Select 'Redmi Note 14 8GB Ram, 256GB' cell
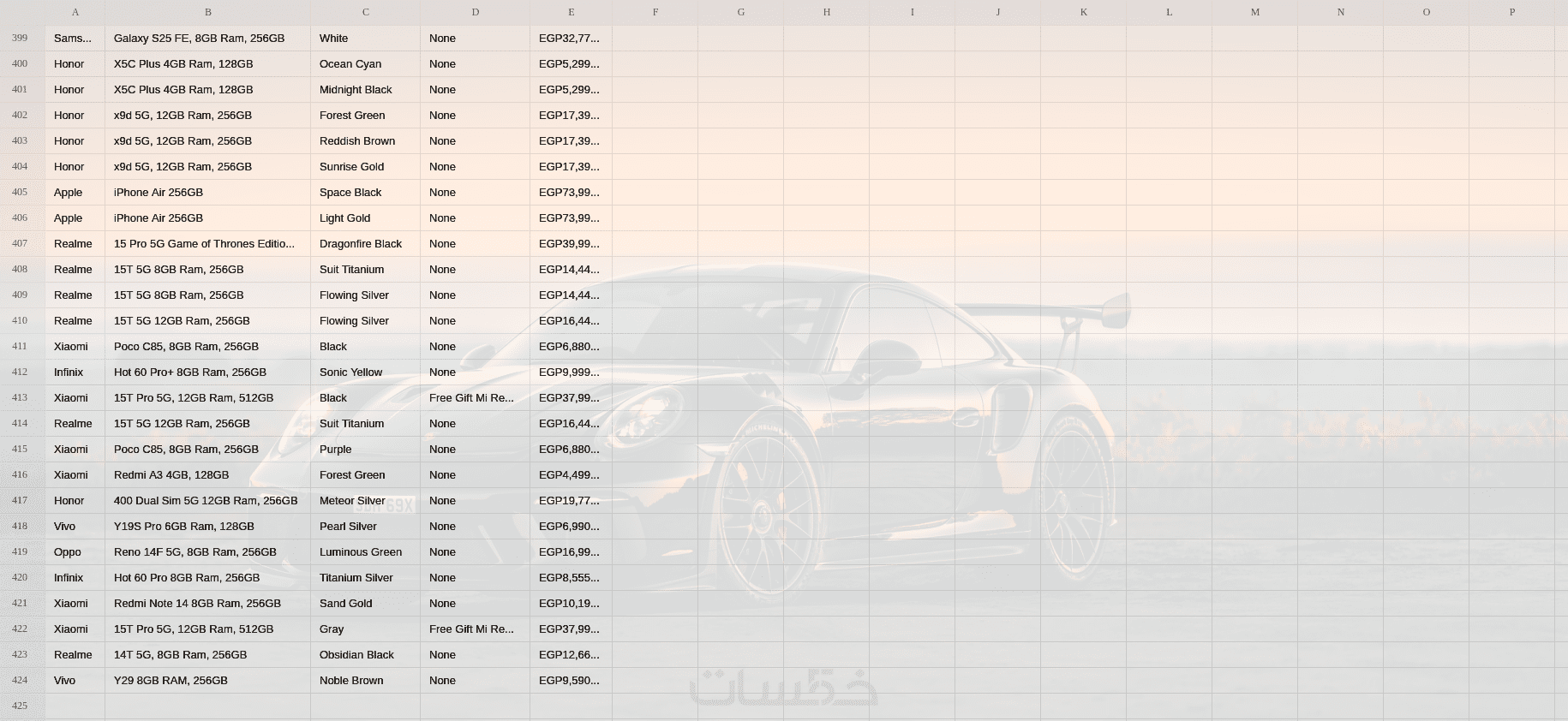The height and width of the screenshot is (721, 1568). [208, 604]
